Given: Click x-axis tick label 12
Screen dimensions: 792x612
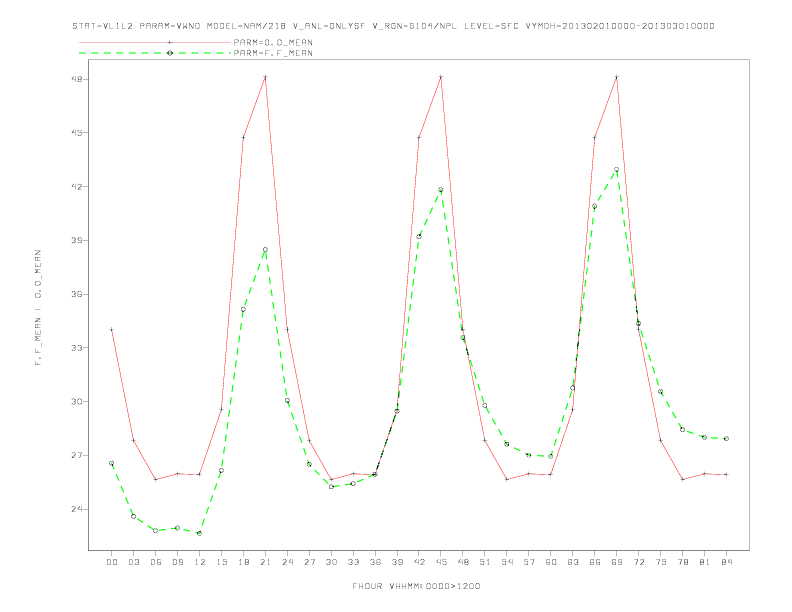Looking at the screenshot, I should (x=200, y=562).
